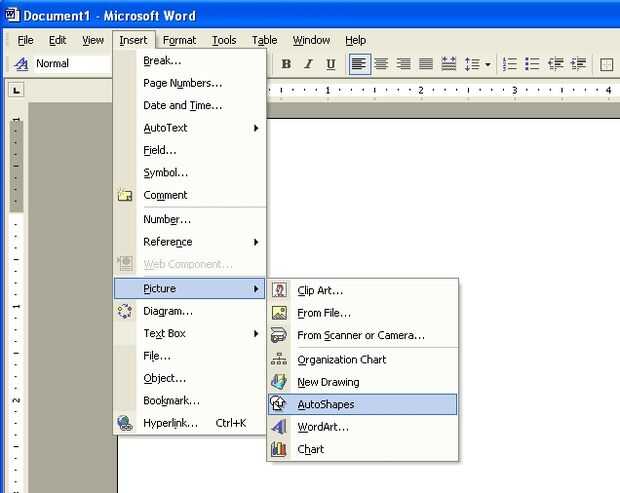Image resolution: width=620 pixels, height=493 pixels.
Task: Select AutoShapes from the Picture submenu
Action: point(363,404)
